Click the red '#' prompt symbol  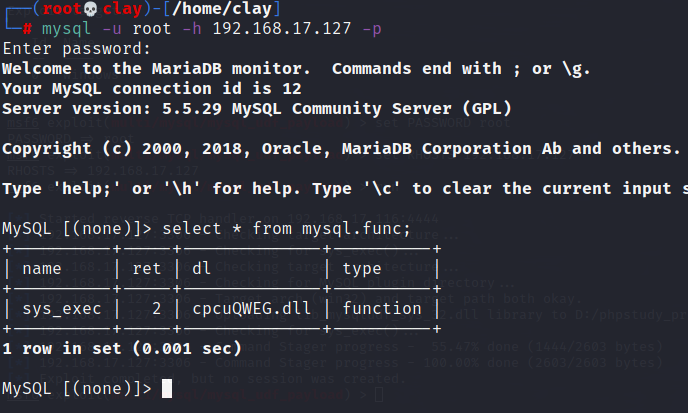tap(27, 29)
